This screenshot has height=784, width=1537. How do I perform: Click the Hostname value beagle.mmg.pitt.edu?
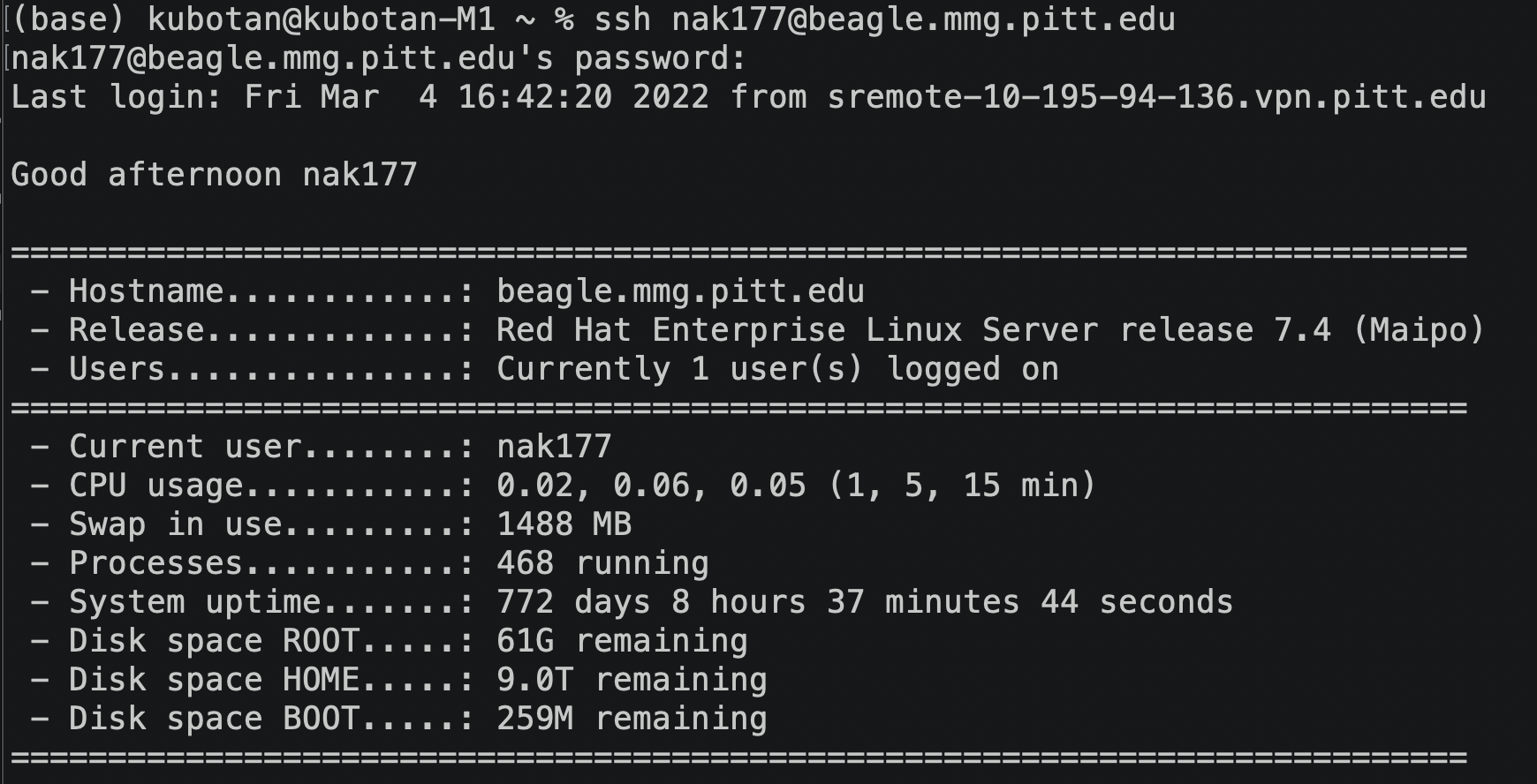click(x=680, y=291)
